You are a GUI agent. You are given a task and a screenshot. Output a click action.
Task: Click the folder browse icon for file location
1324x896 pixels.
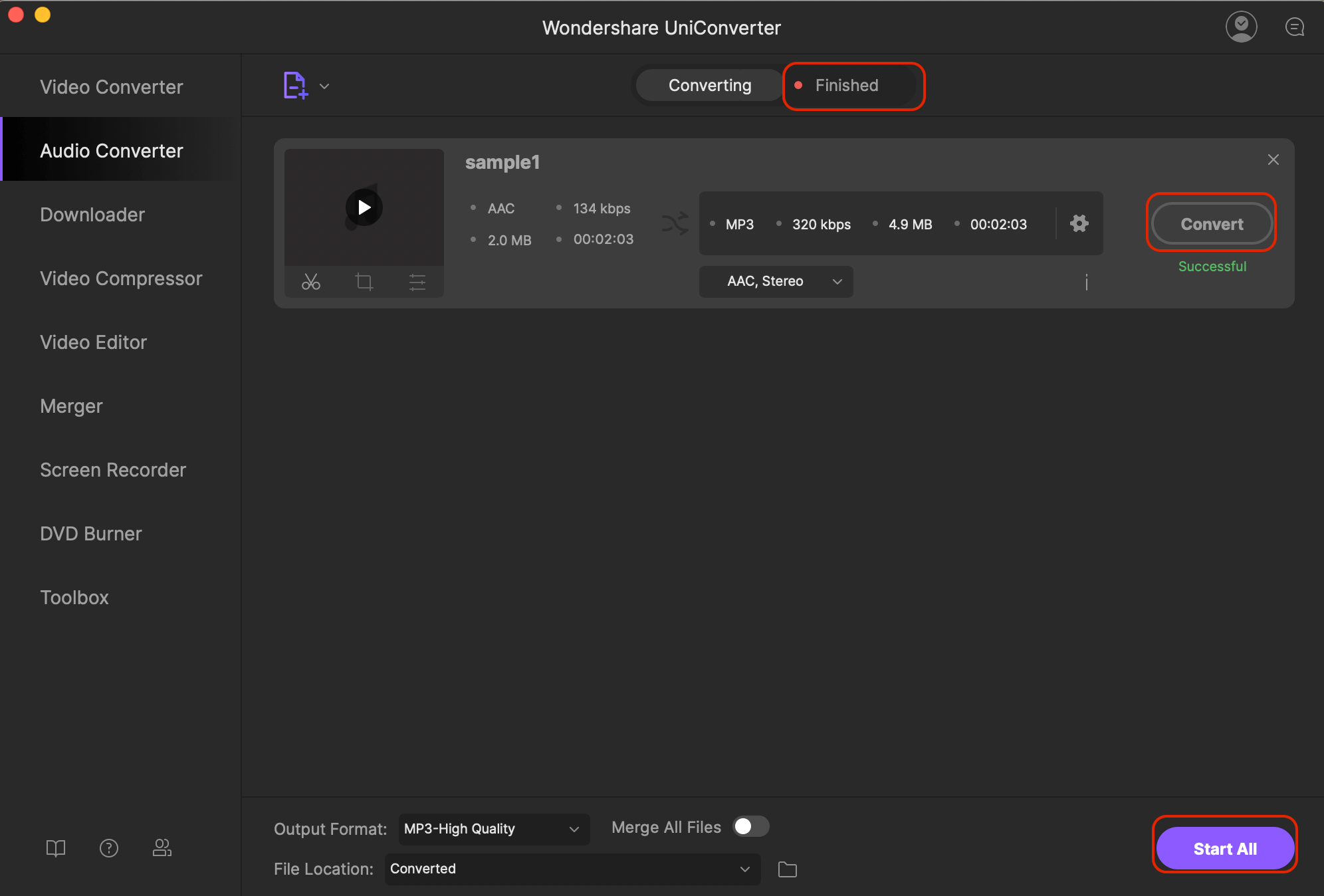click(789, 868)
